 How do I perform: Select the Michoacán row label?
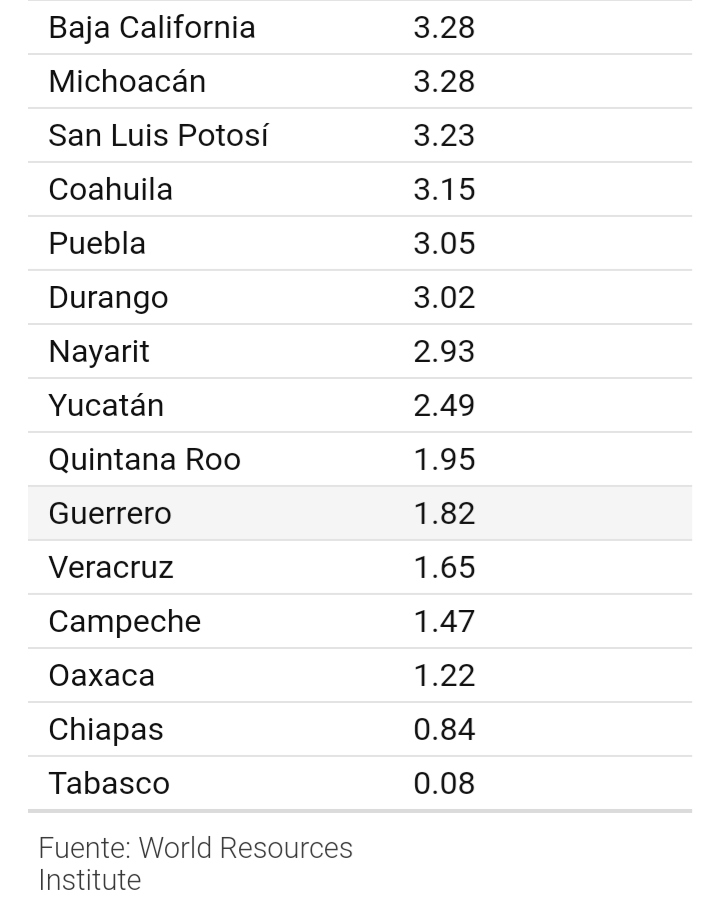pos(127,81)
